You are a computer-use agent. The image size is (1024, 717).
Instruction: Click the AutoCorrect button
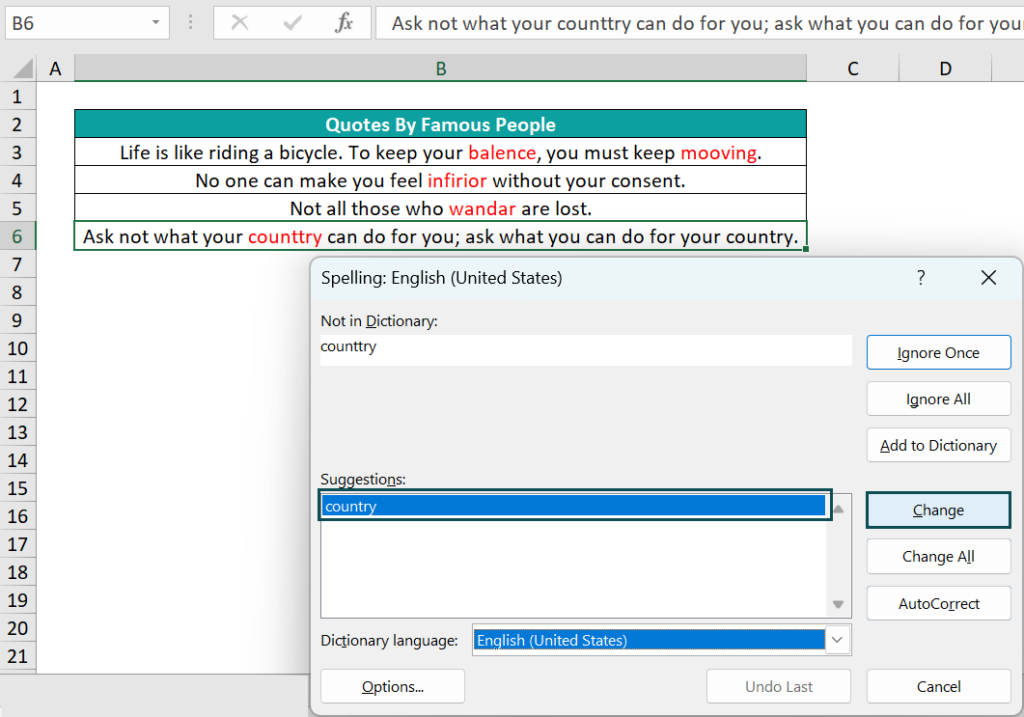pyautogui.click(x=938, y=604)
